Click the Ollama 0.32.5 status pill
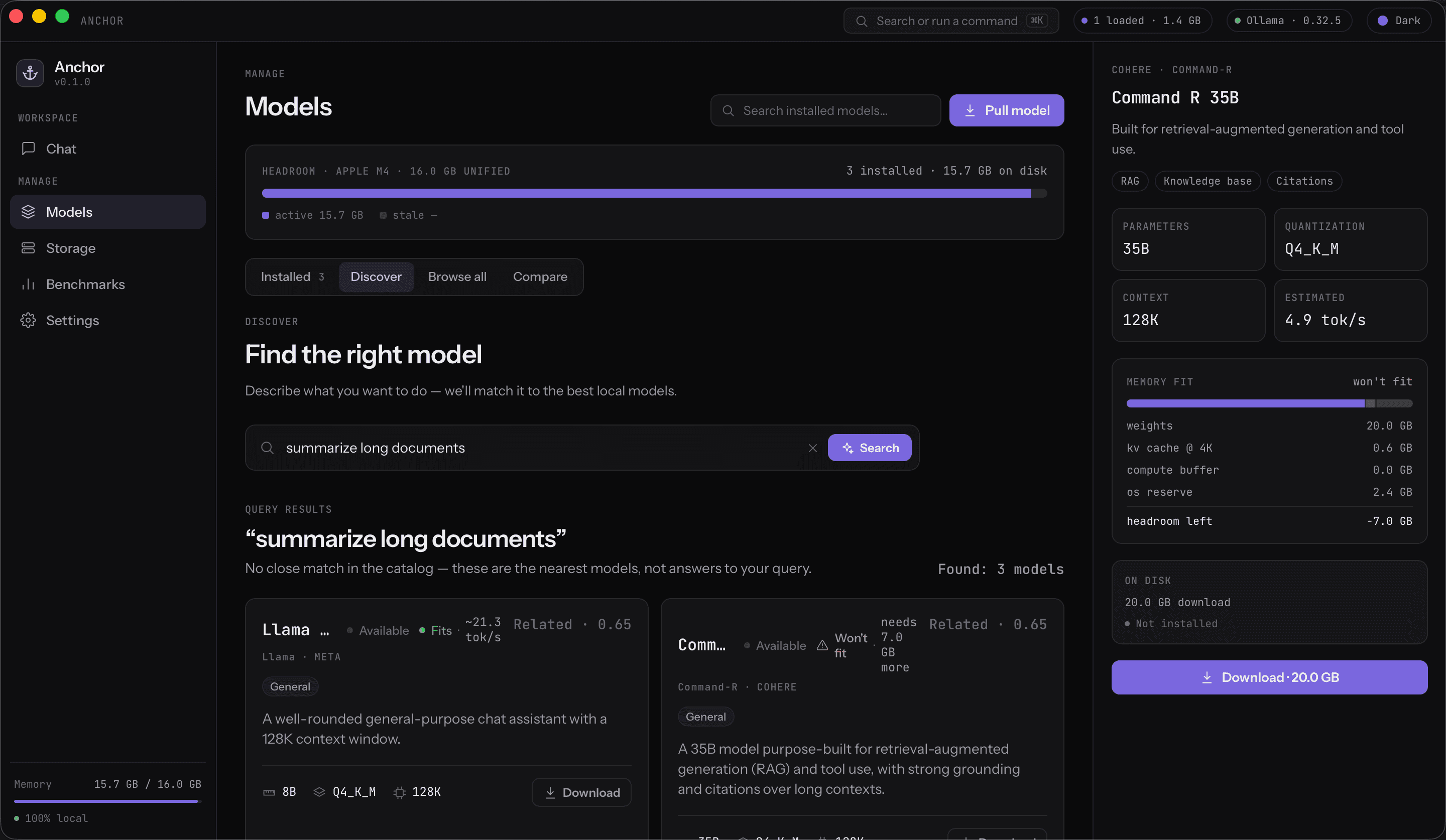The height and width of the screenshot is (840, 1446). tap(1289, 21)
